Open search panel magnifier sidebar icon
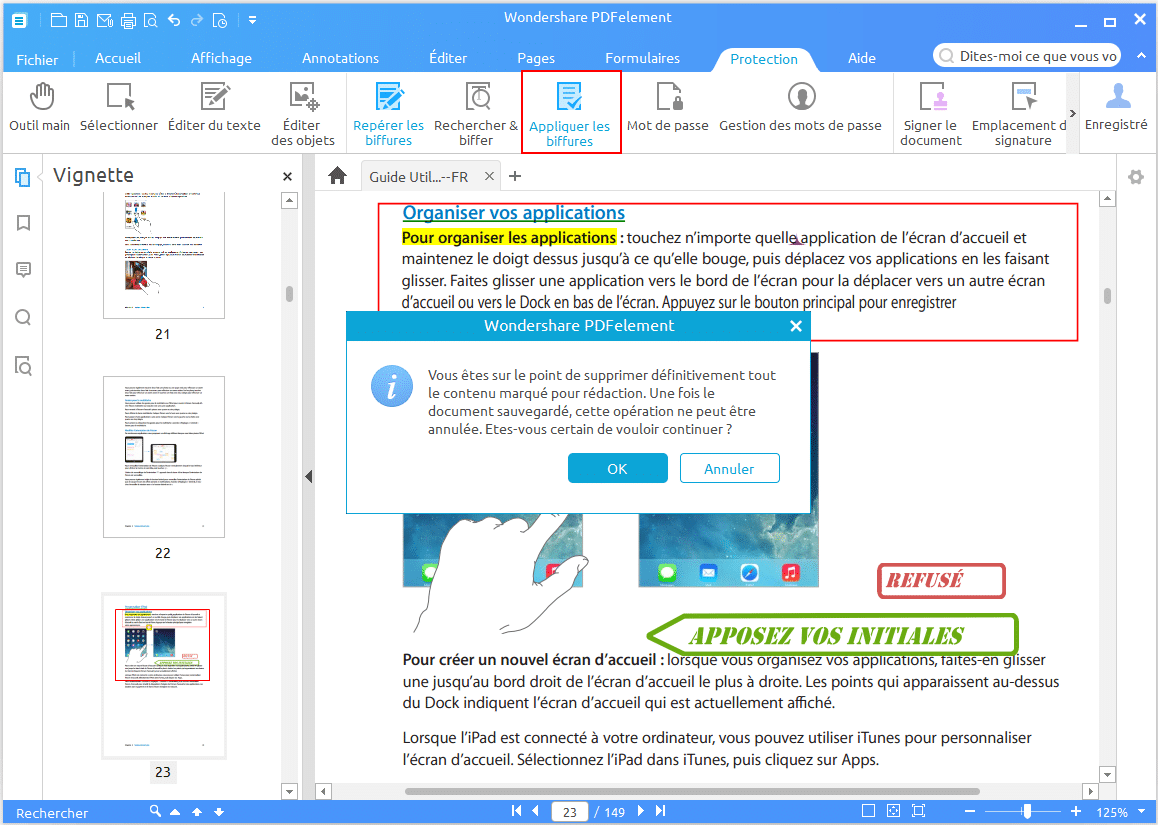The image size is (1158, 825). pyautogui.click(x=23, y=318)
